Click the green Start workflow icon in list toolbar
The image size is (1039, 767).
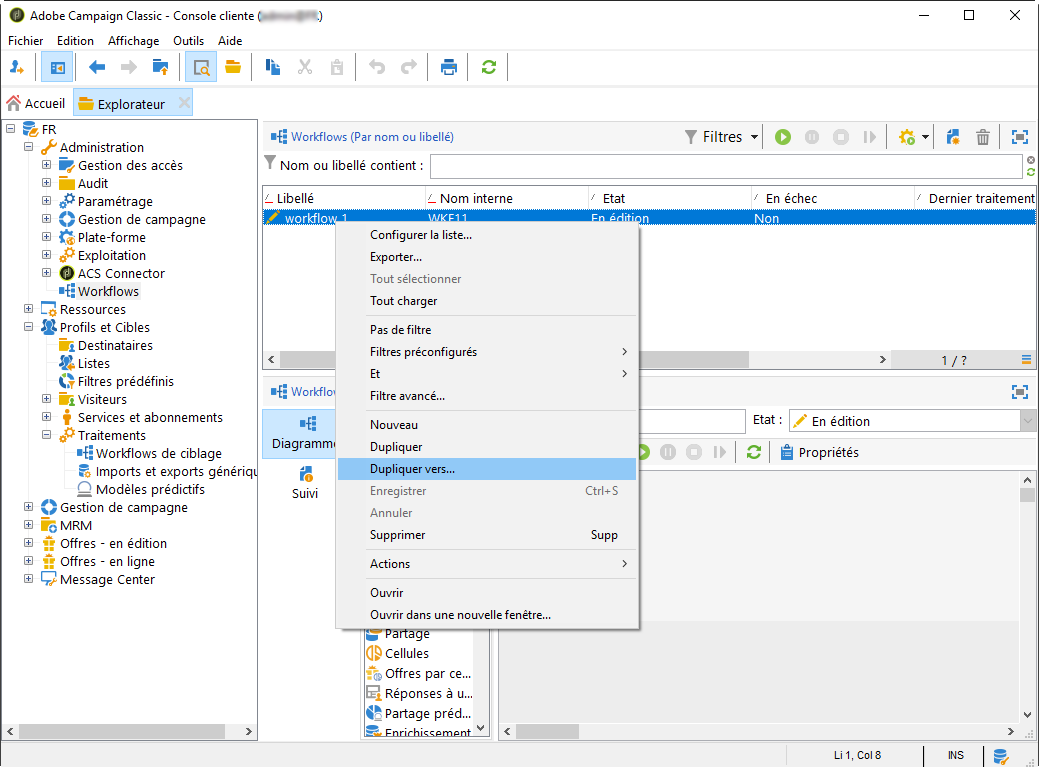click(783, 137)
